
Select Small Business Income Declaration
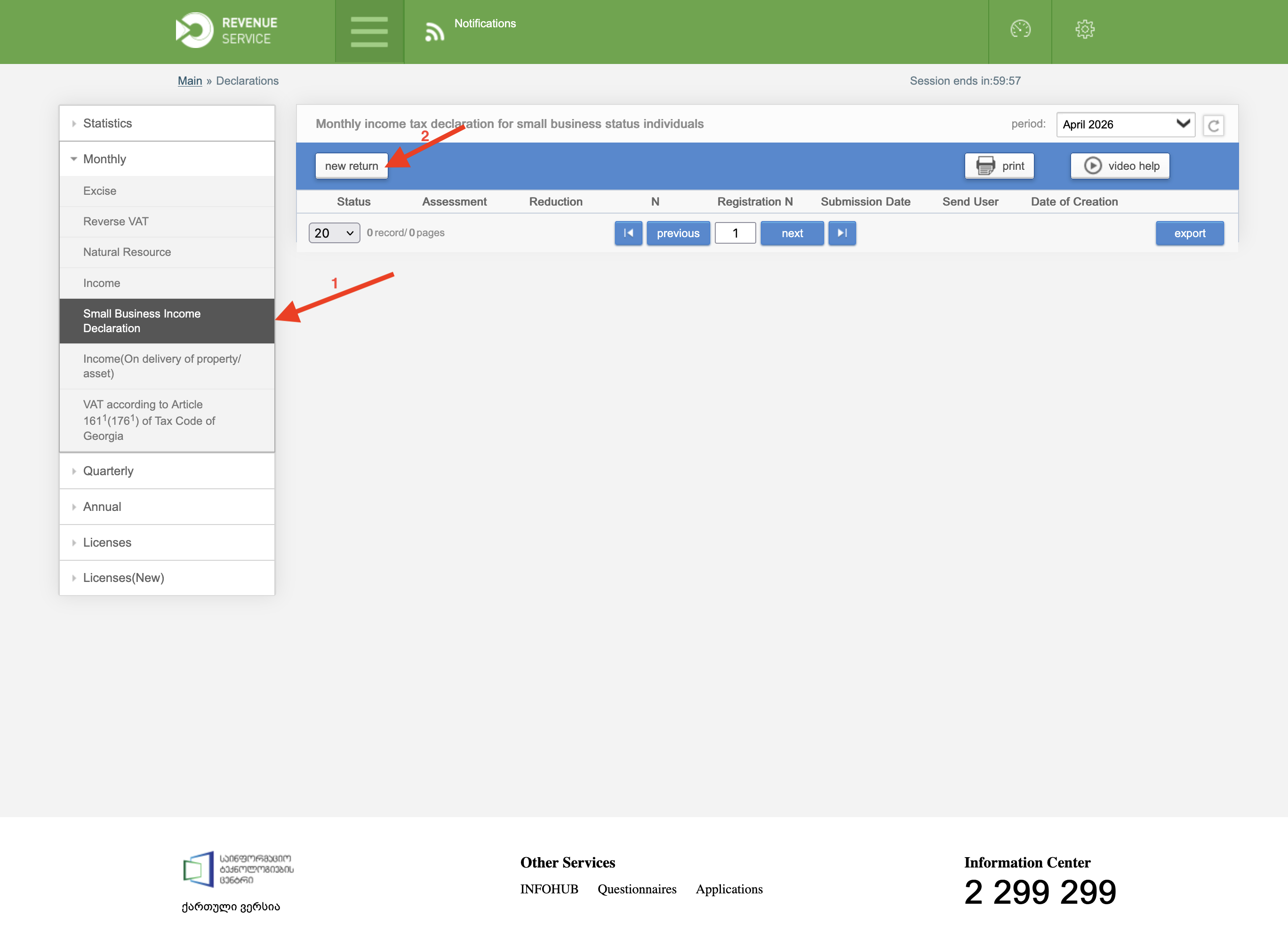[167, 321]
